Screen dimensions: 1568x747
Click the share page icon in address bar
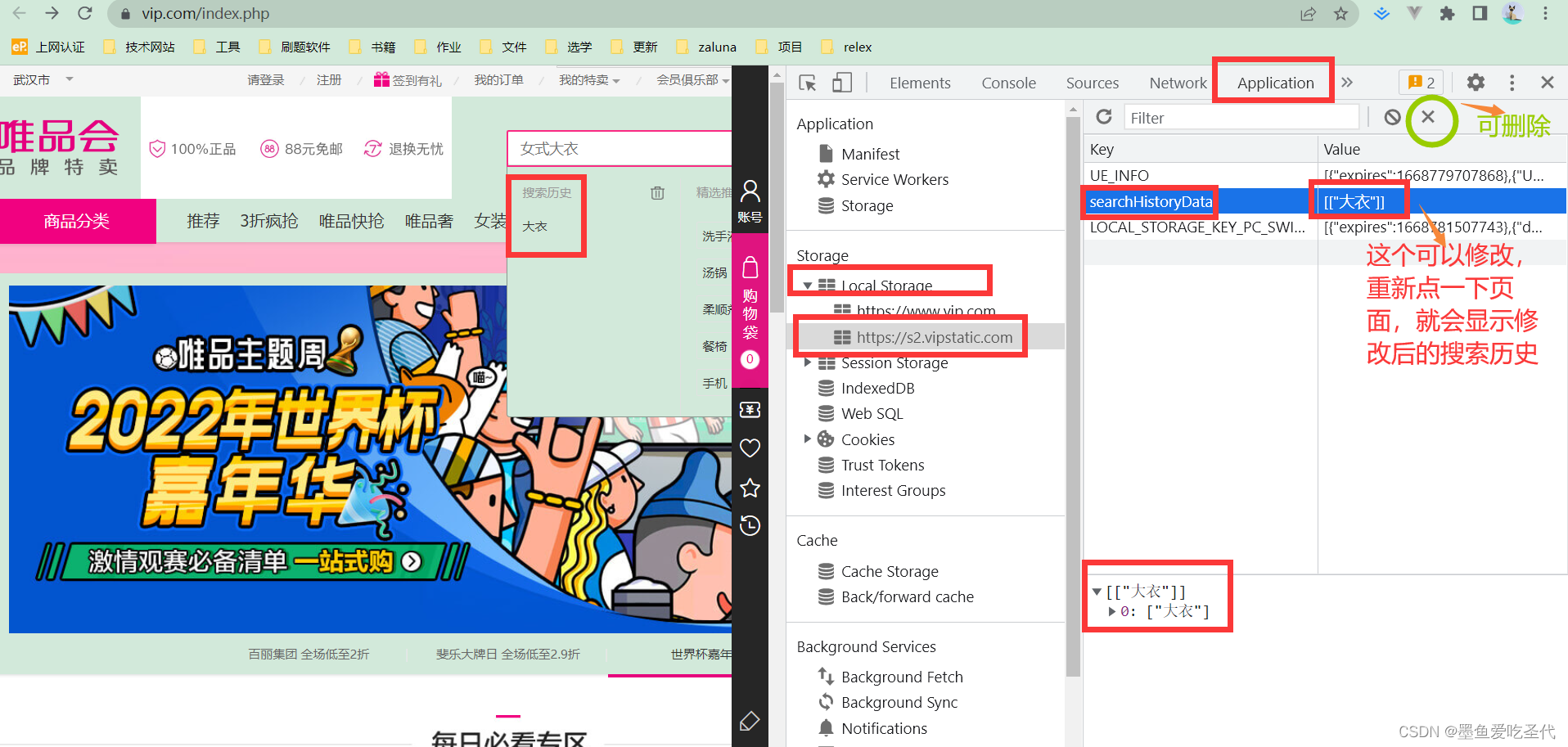[x=1308, y=14]
